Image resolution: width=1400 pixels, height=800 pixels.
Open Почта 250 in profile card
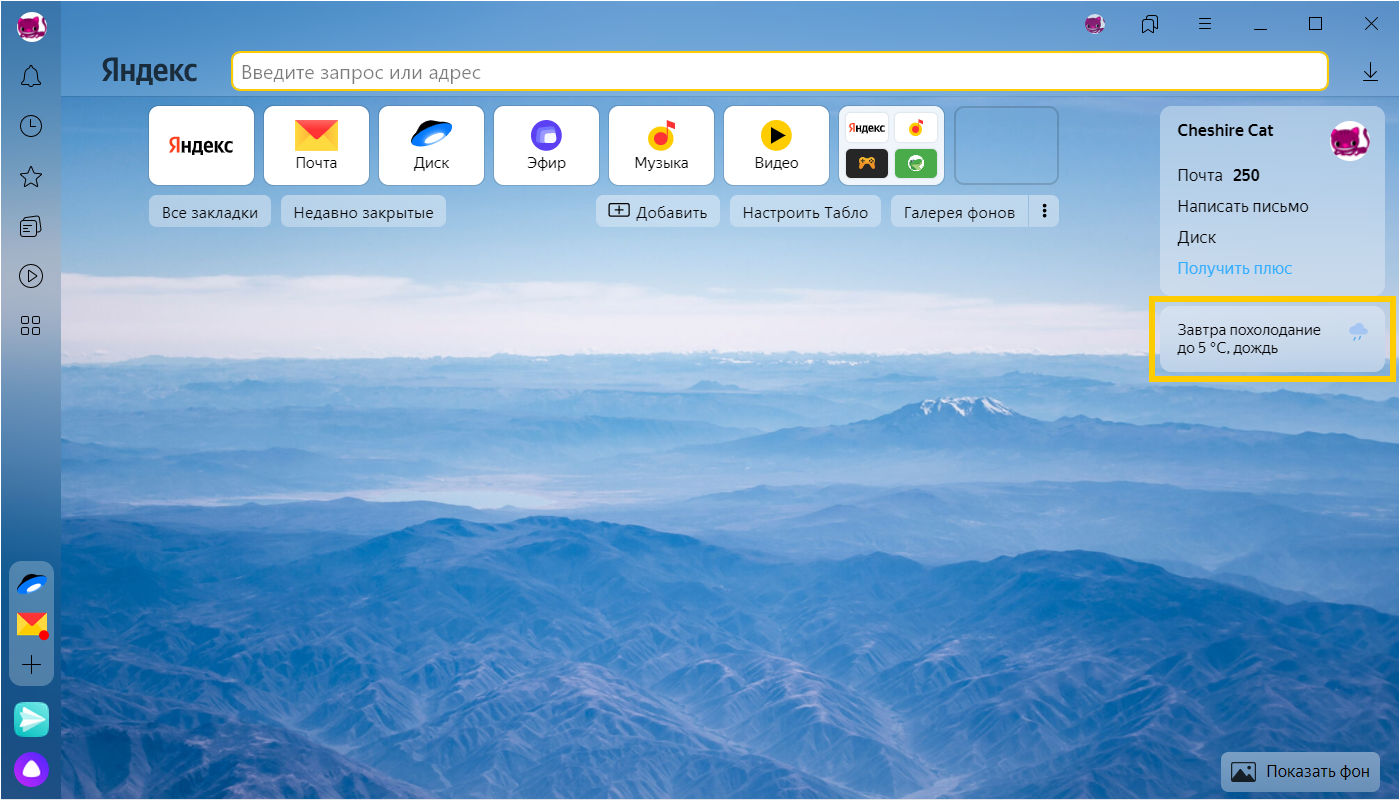click(x=1218, y=175)
